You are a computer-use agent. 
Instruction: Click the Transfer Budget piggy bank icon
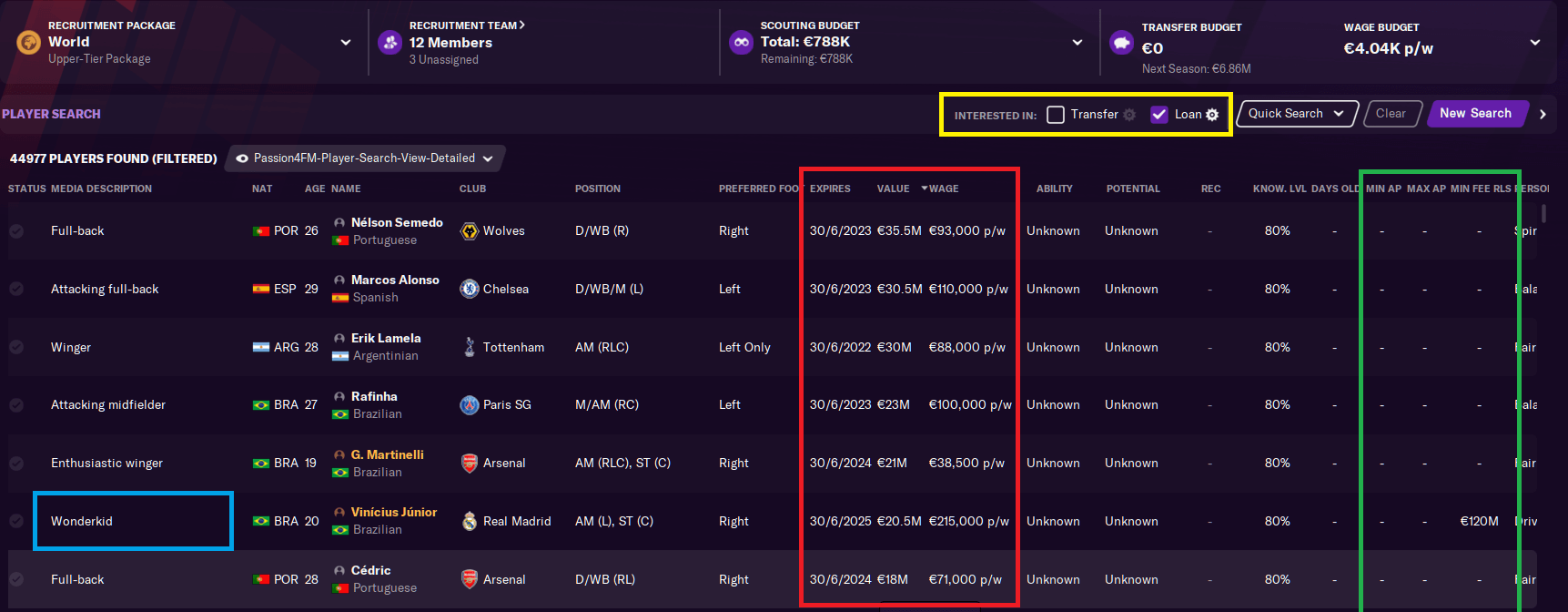1121,42
